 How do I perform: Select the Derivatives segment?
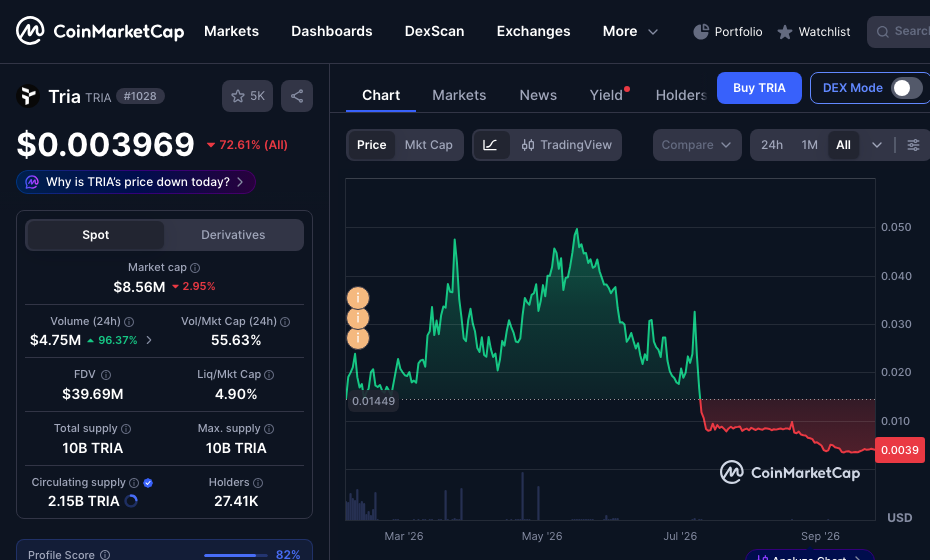click(233, 235)
